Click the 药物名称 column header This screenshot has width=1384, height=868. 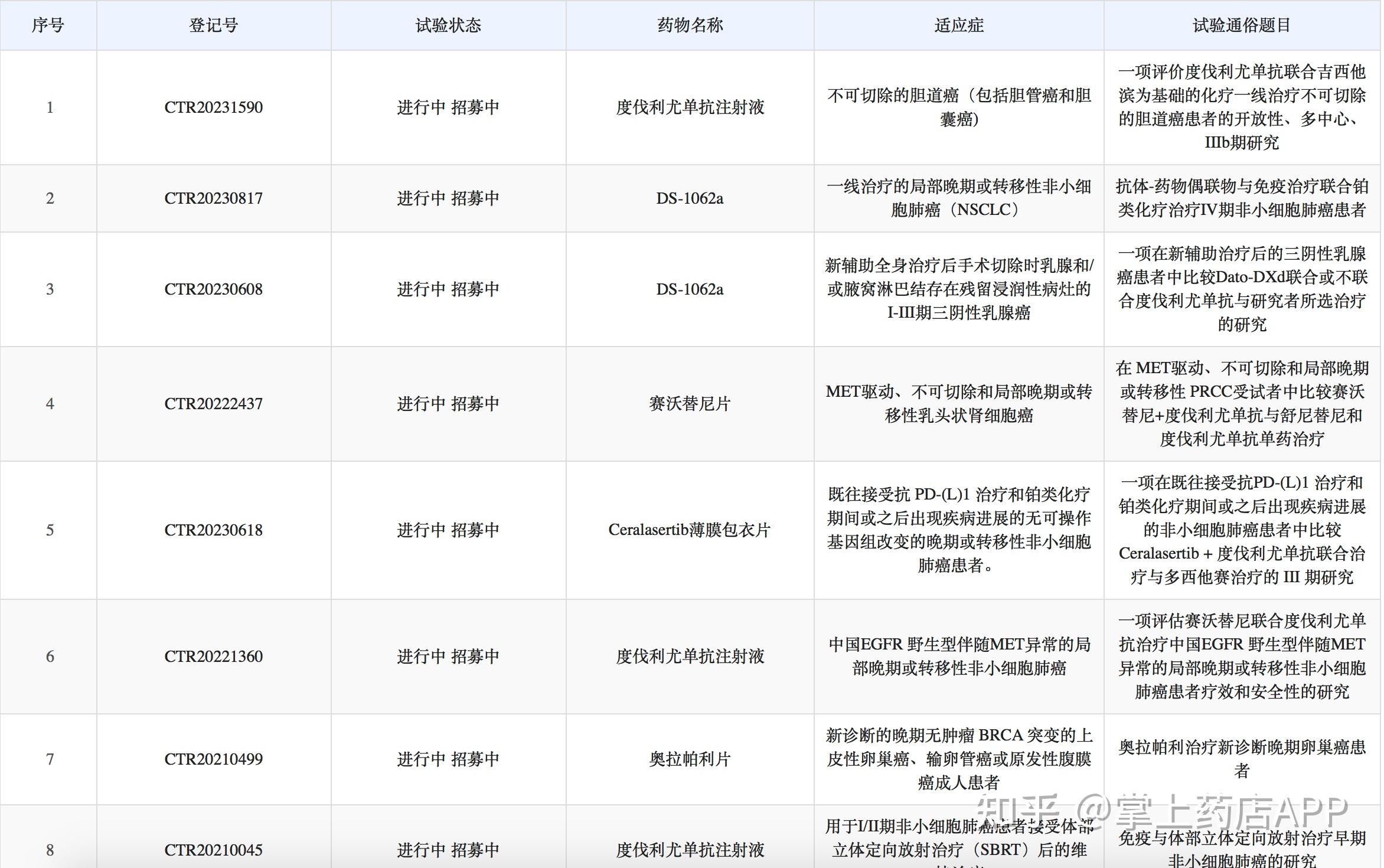pos(690,25)
